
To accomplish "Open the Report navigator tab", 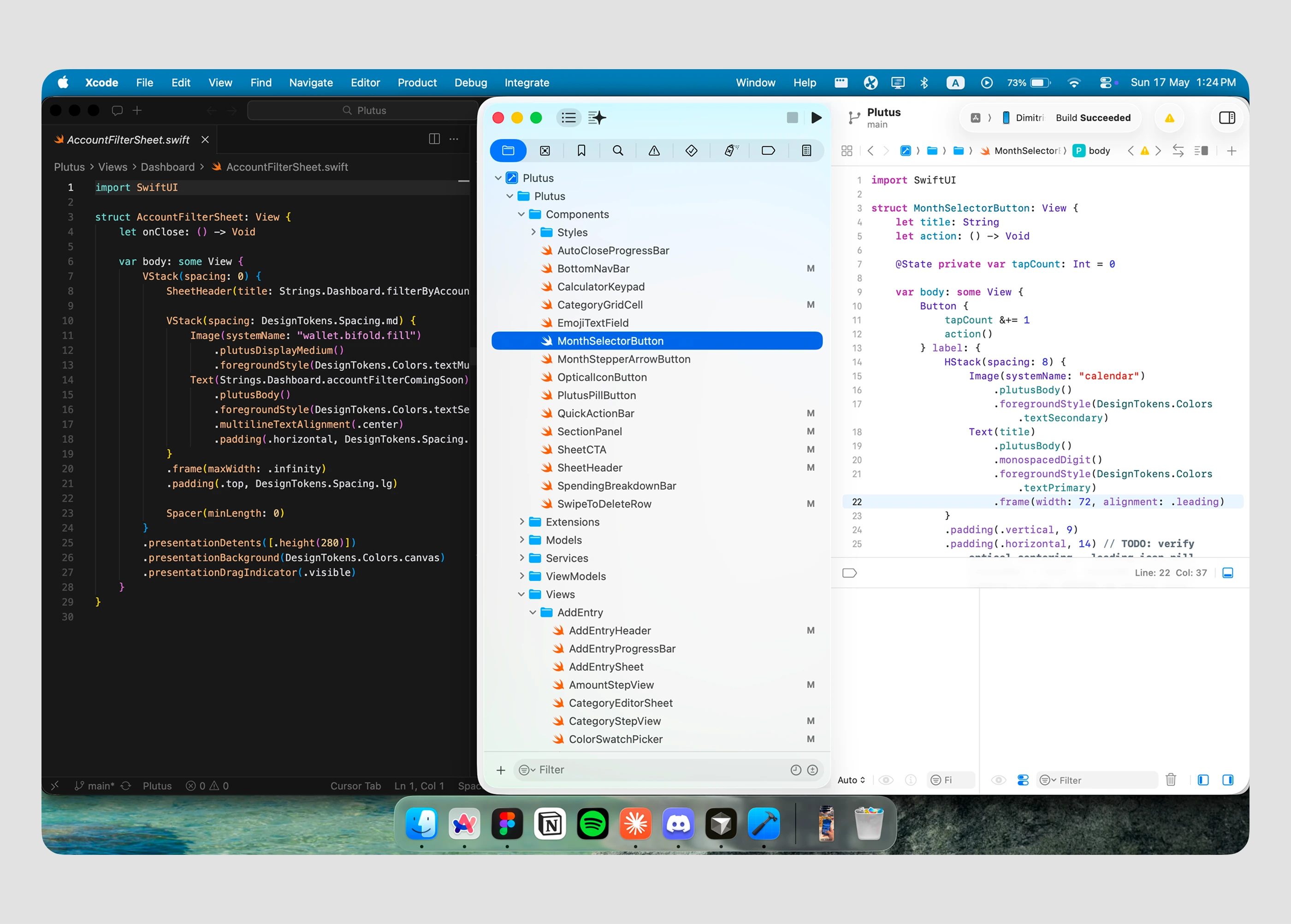I will coord(805,151).
